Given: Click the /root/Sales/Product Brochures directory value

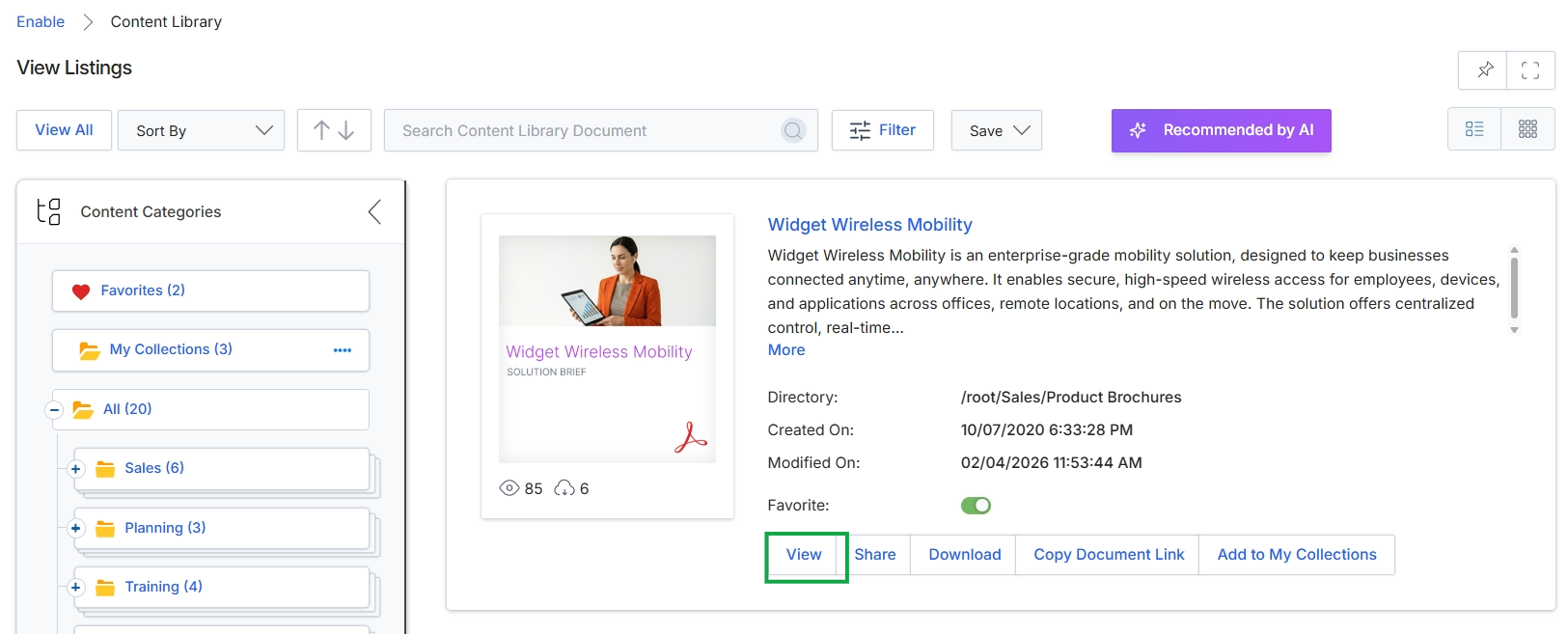Looking at the screenshot, I should tap(1071, 398).
